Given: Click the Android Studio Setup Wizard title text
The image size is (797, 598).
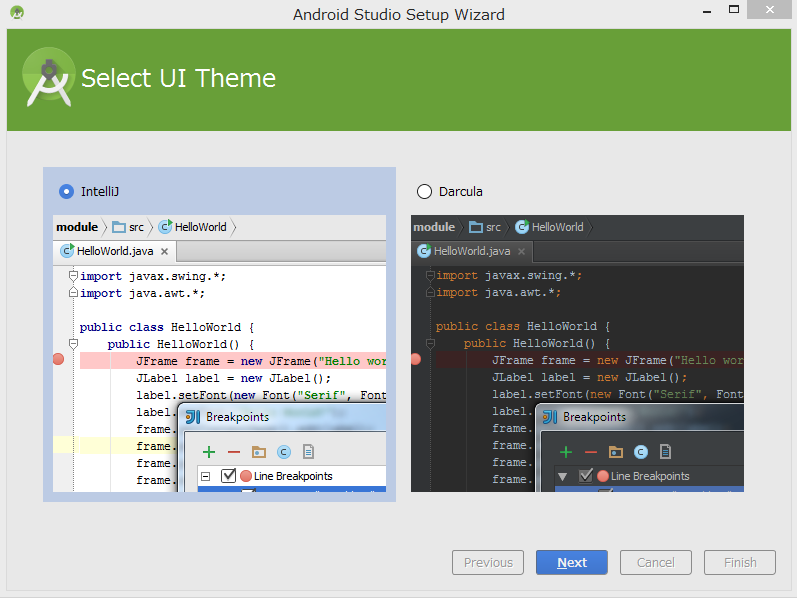Looking at the screenshot, I should [x=398, y=14].
